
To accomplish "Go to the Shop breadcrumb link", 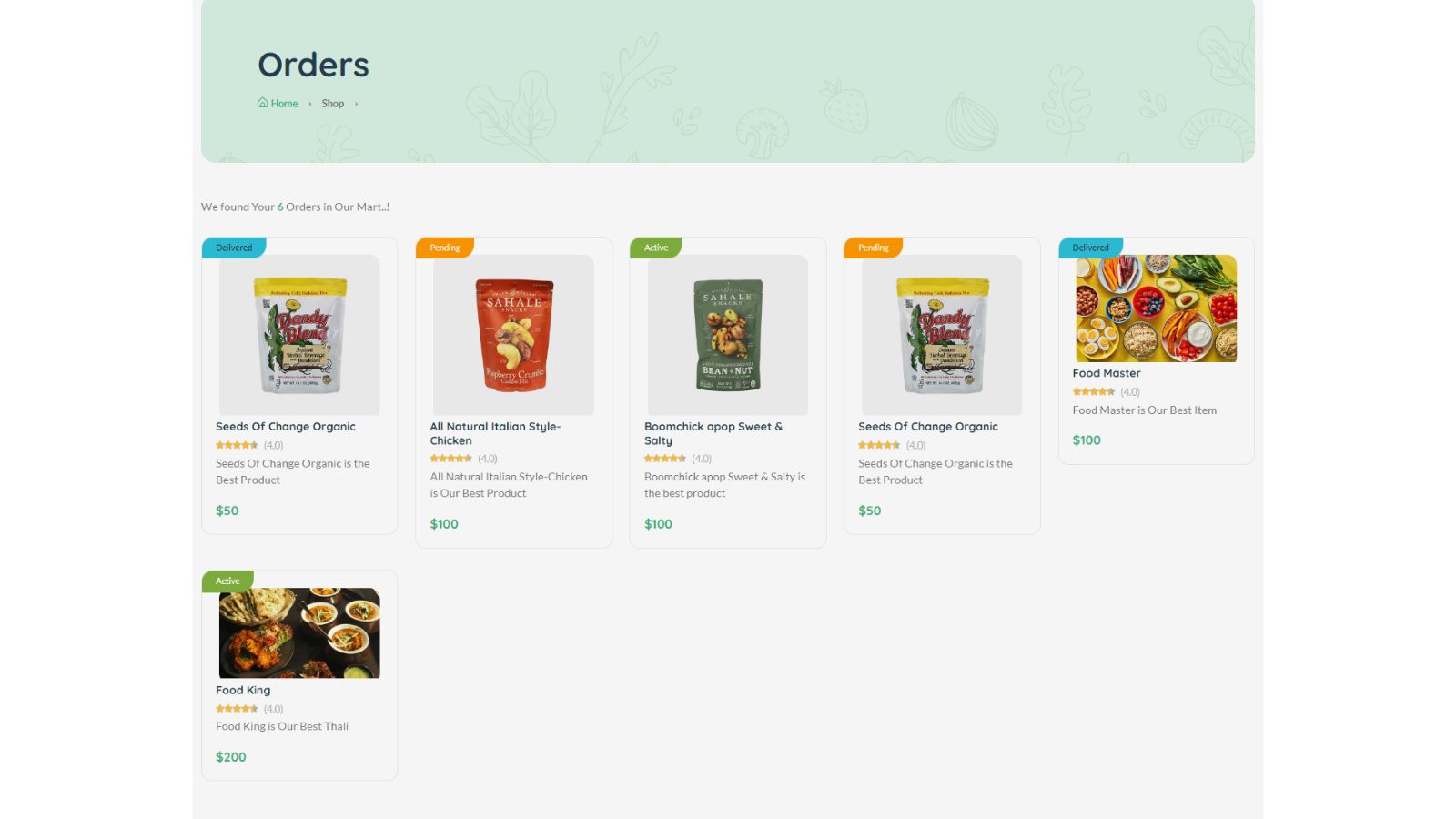I will pos(333,104).
